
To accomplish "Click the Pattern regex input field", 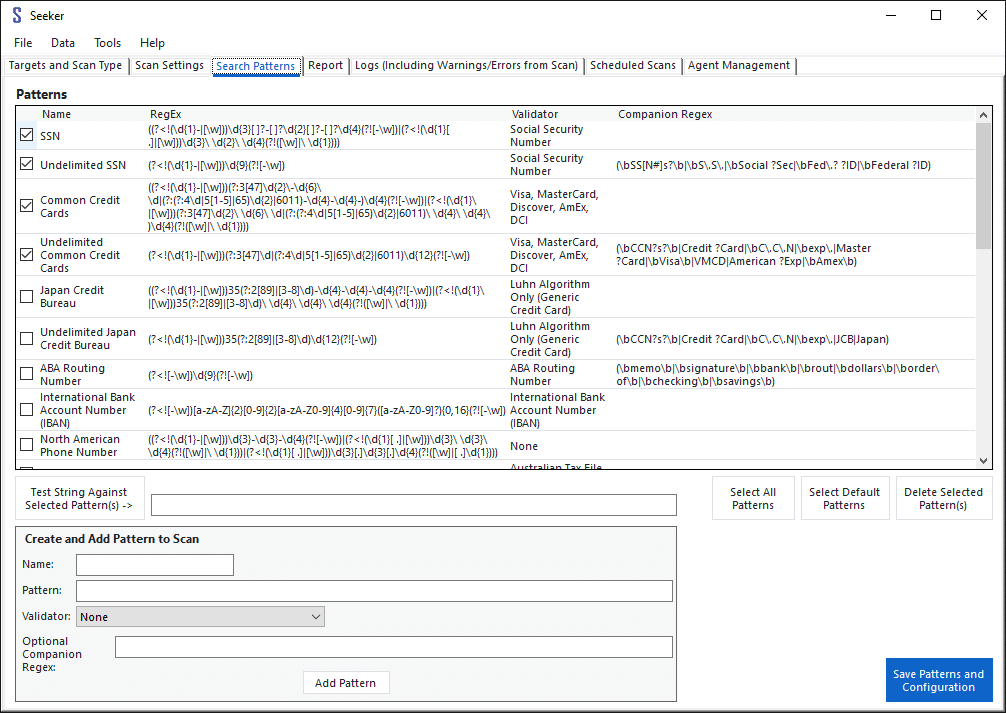I will point(374,591).
